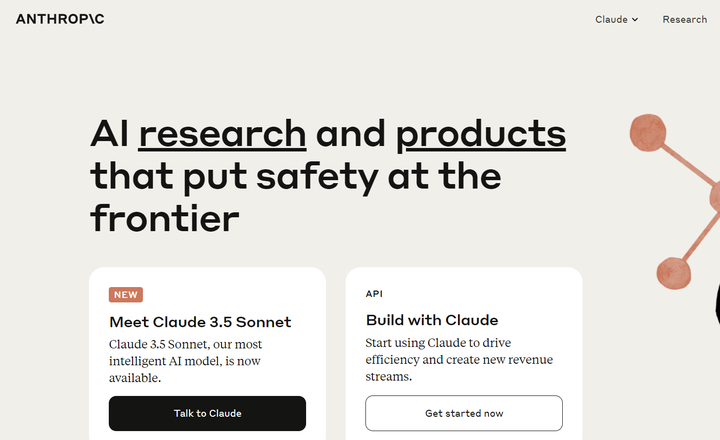Click the Talk to Claude button
Image resolution: width=720 pixels, height=440 pixels.
[207, 413]
